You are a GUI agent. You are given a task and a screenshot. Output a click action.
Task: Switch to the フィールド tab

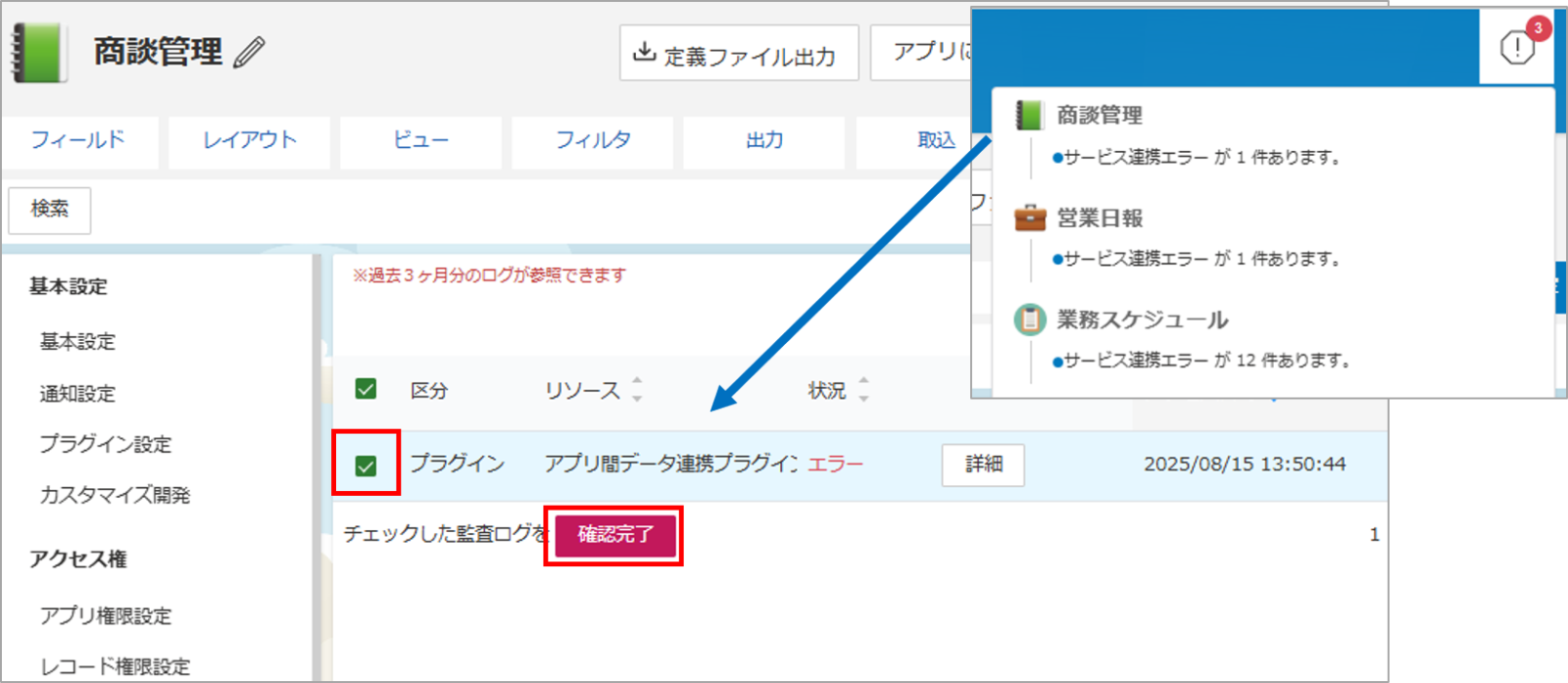[78, 141]
